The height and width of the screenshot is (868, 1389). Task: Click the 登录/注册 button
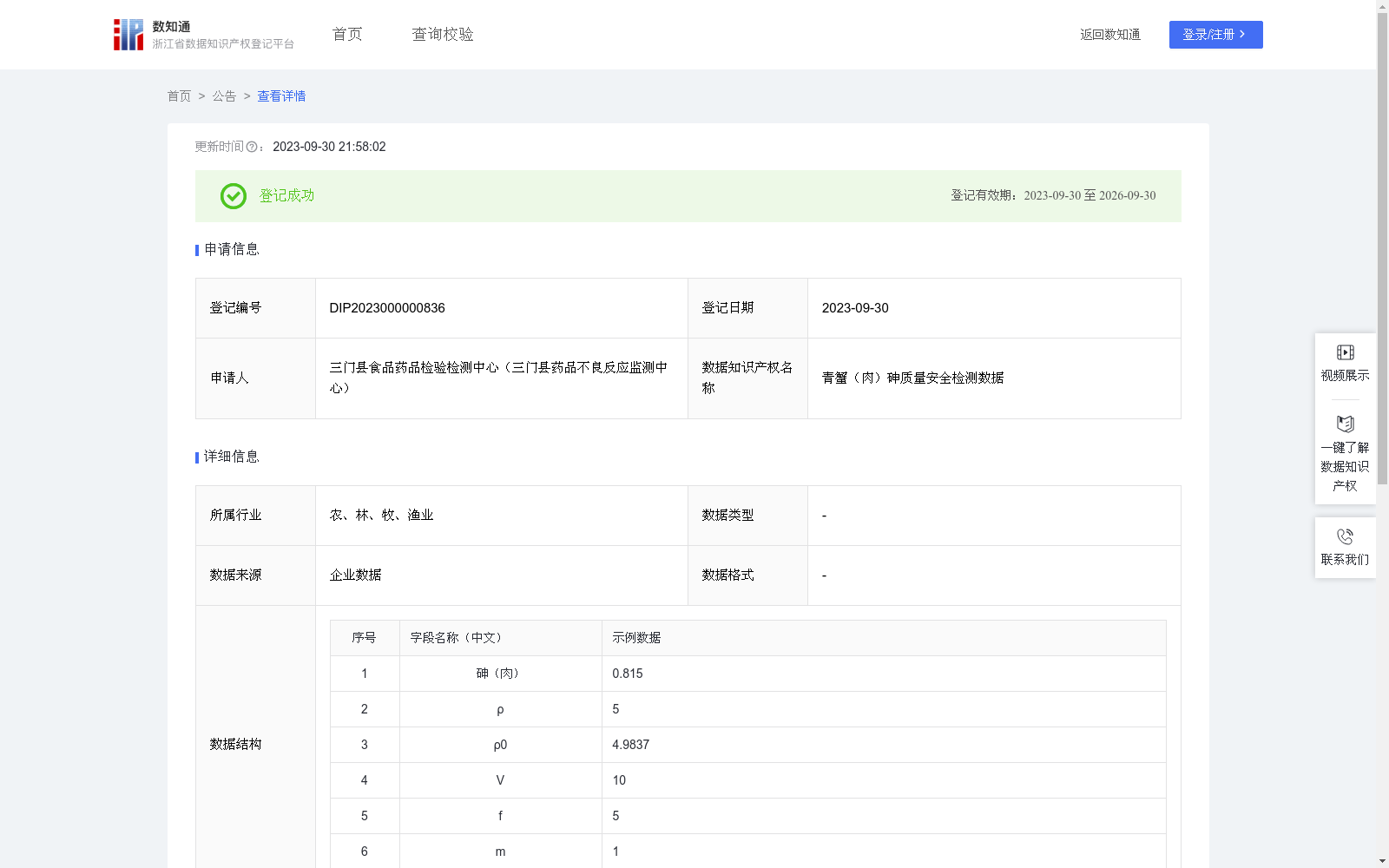coord(1215,35)
